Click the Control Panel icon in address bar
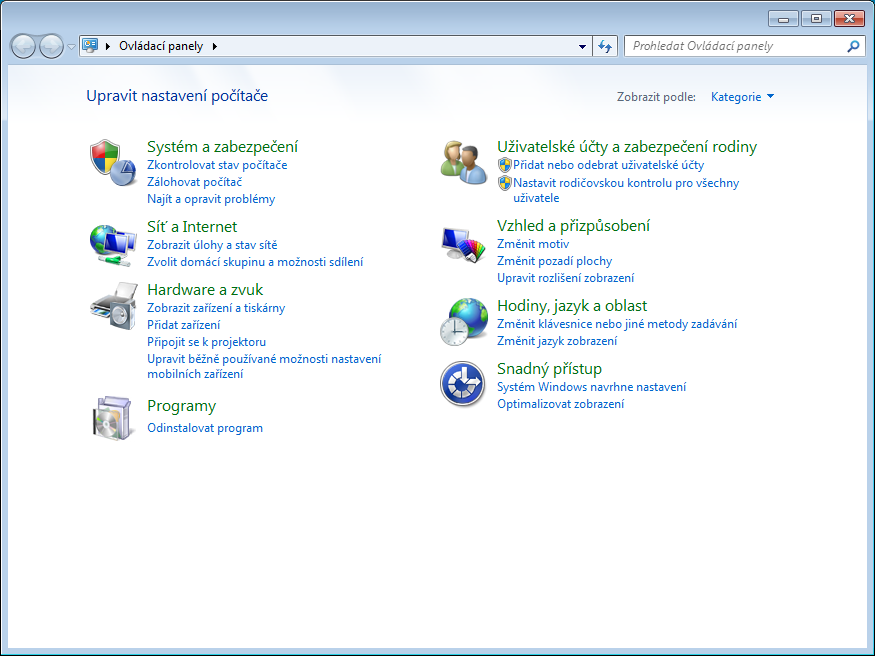The image size is (875, 656). (90, 46)
